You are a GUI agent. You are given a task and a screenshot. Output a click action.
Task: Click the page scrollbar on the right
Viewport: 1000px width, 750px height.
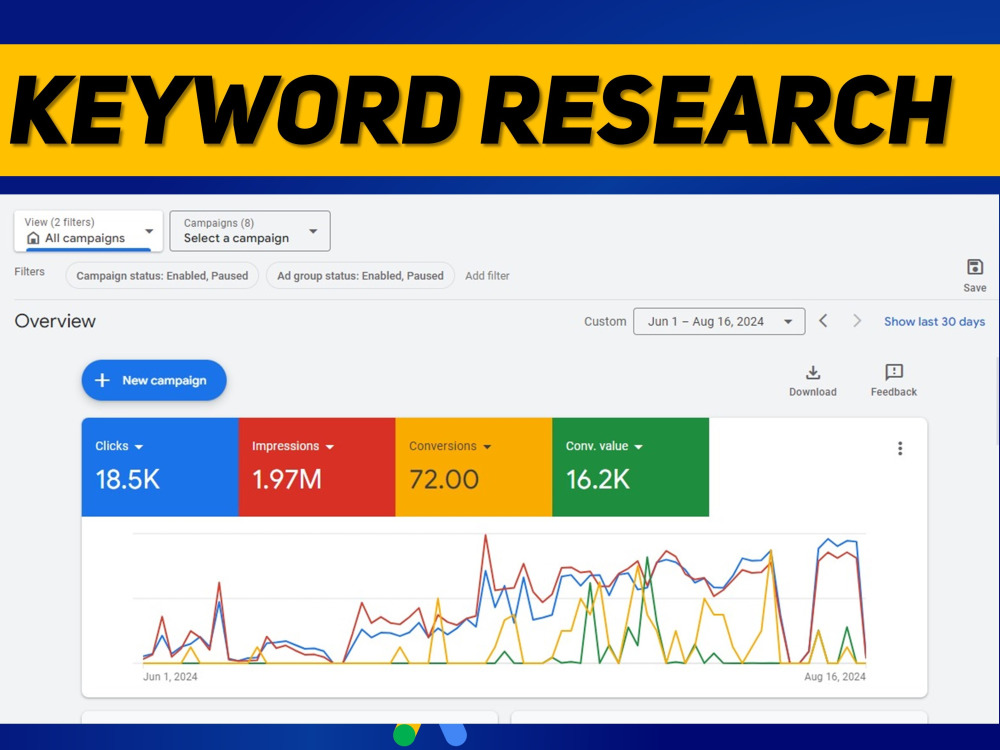[997, 402]
